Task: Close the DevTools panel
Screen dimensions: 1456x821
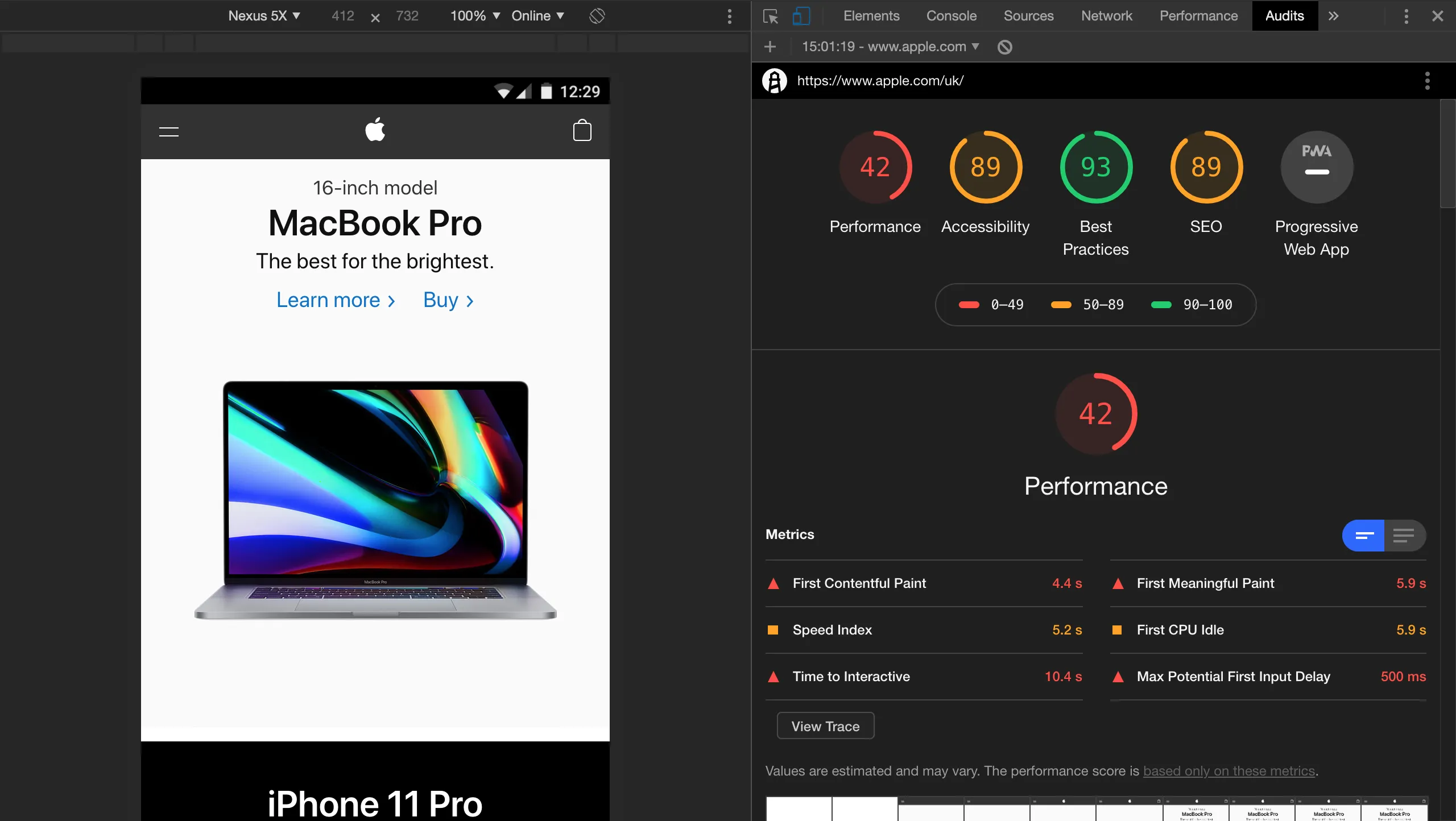Action: [x=1438, y=16]
